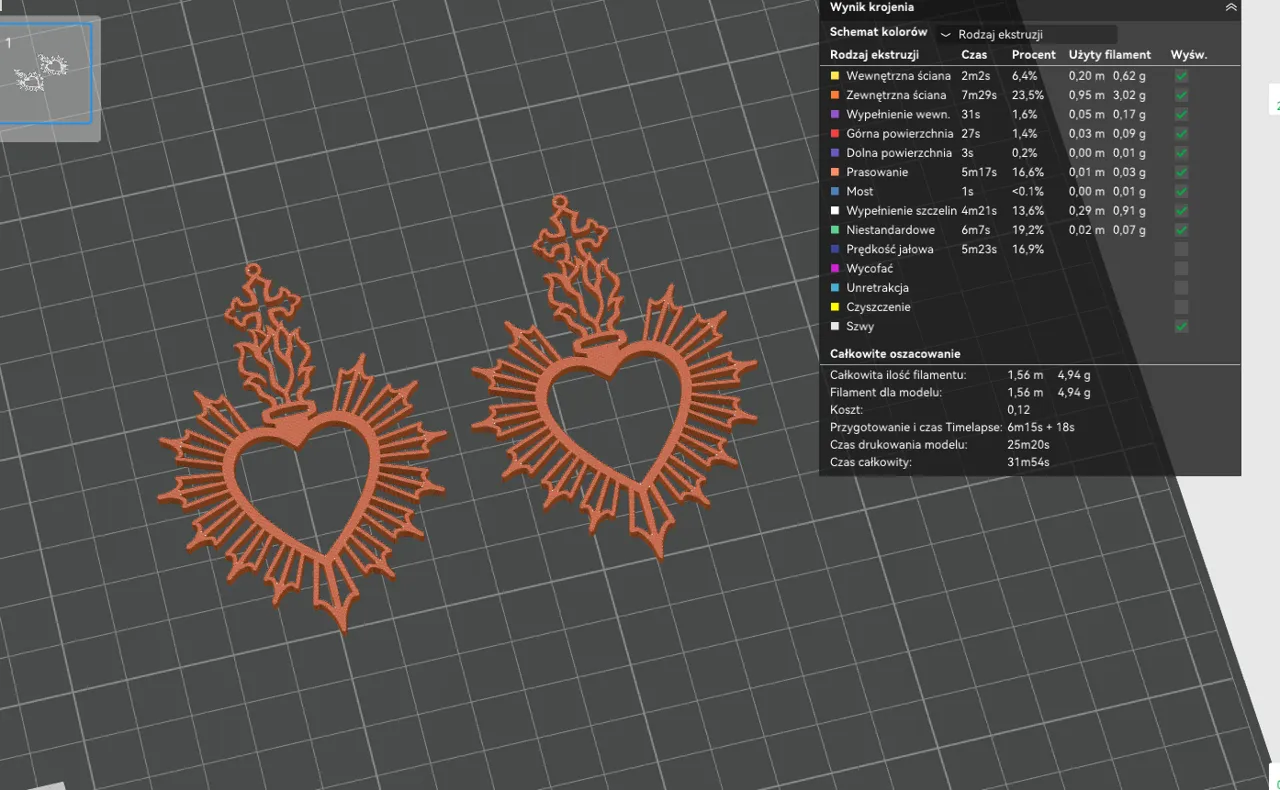Screen dimensions: 1280x790
Task: Click the purple Wypełnienie wewn. swatch
Action: 835,114
